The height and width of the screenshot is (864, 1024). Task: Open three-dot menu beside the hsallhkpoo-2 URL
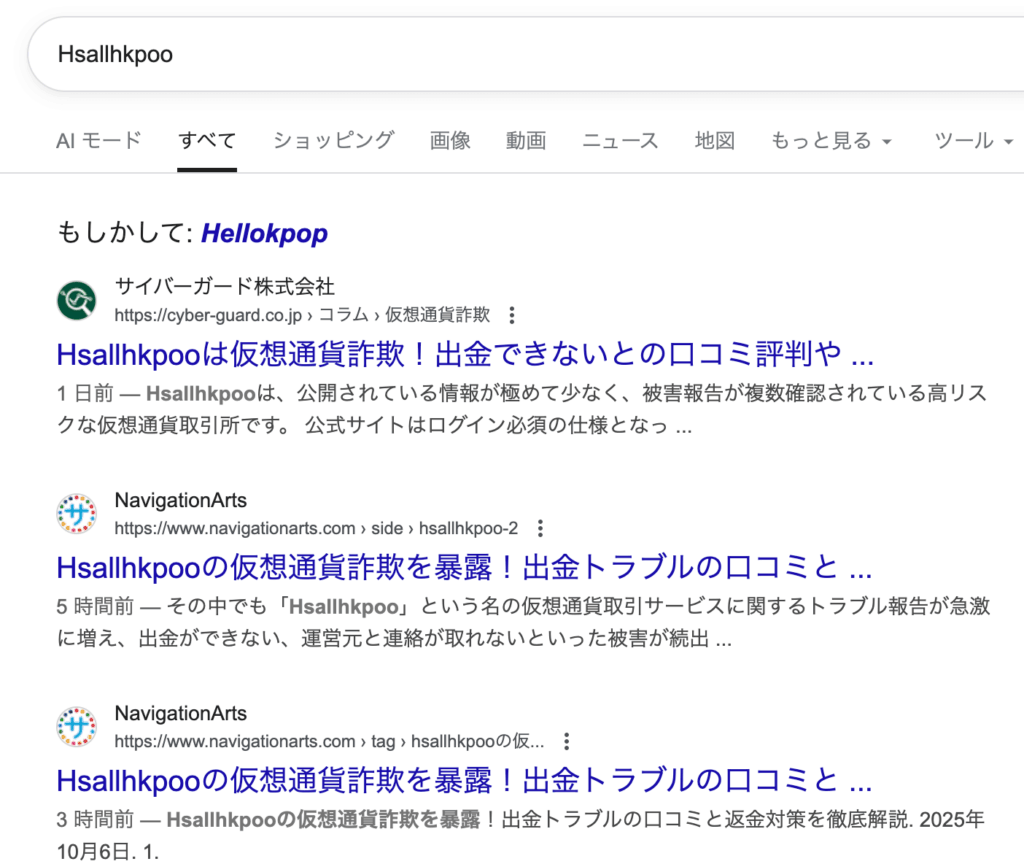[540, 528]
